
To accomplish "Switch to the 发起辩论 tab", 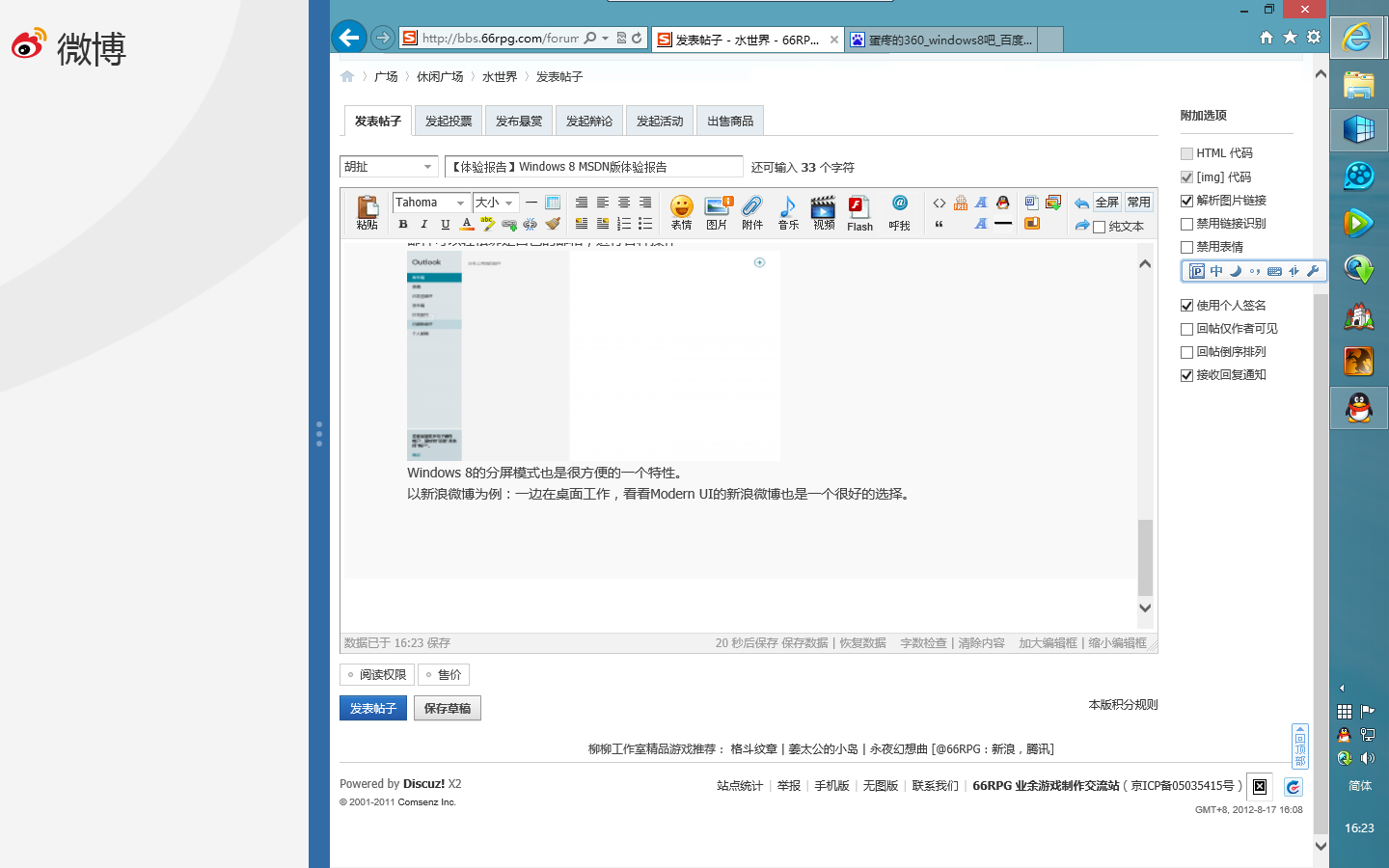I will click(x=589, y=121).
